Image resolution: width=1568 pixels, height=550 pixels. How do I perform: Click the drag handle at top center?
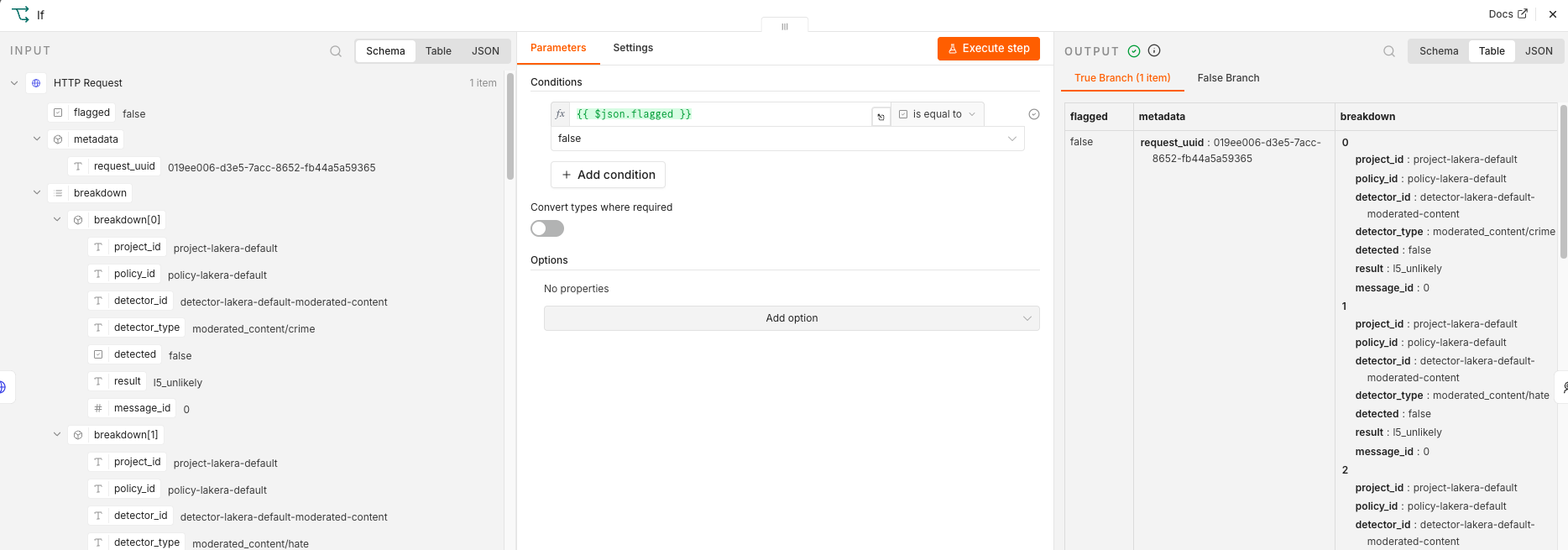tap(785, 26)
